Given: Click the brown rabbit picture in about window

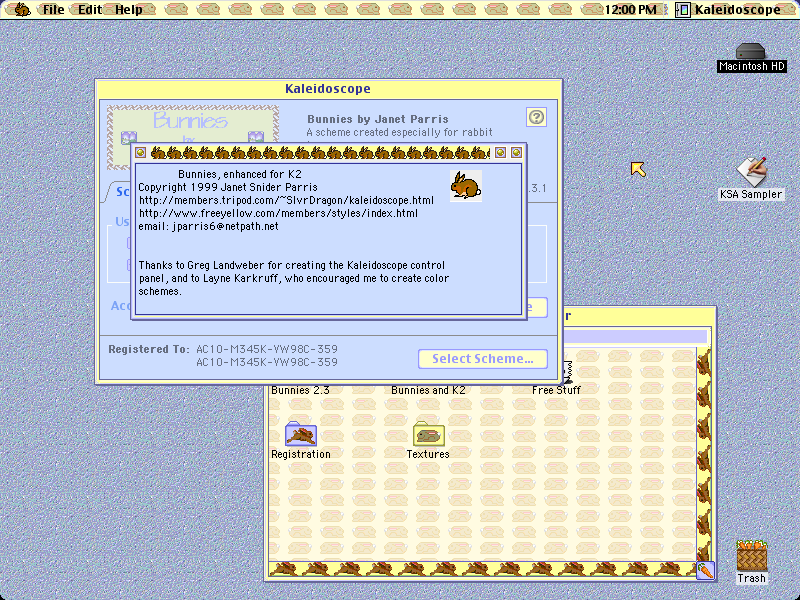Looking at the screenshot, I should click(x=466, y=186).
